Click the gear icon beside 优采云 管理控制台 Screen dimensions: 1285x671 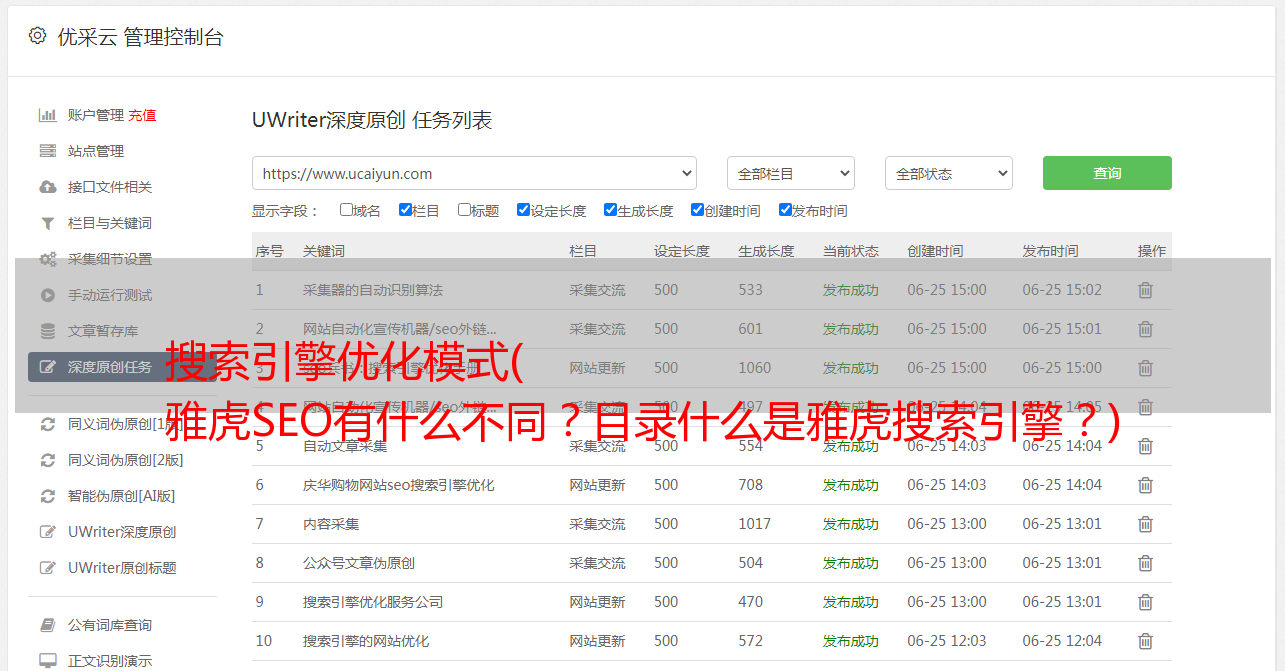37,36
